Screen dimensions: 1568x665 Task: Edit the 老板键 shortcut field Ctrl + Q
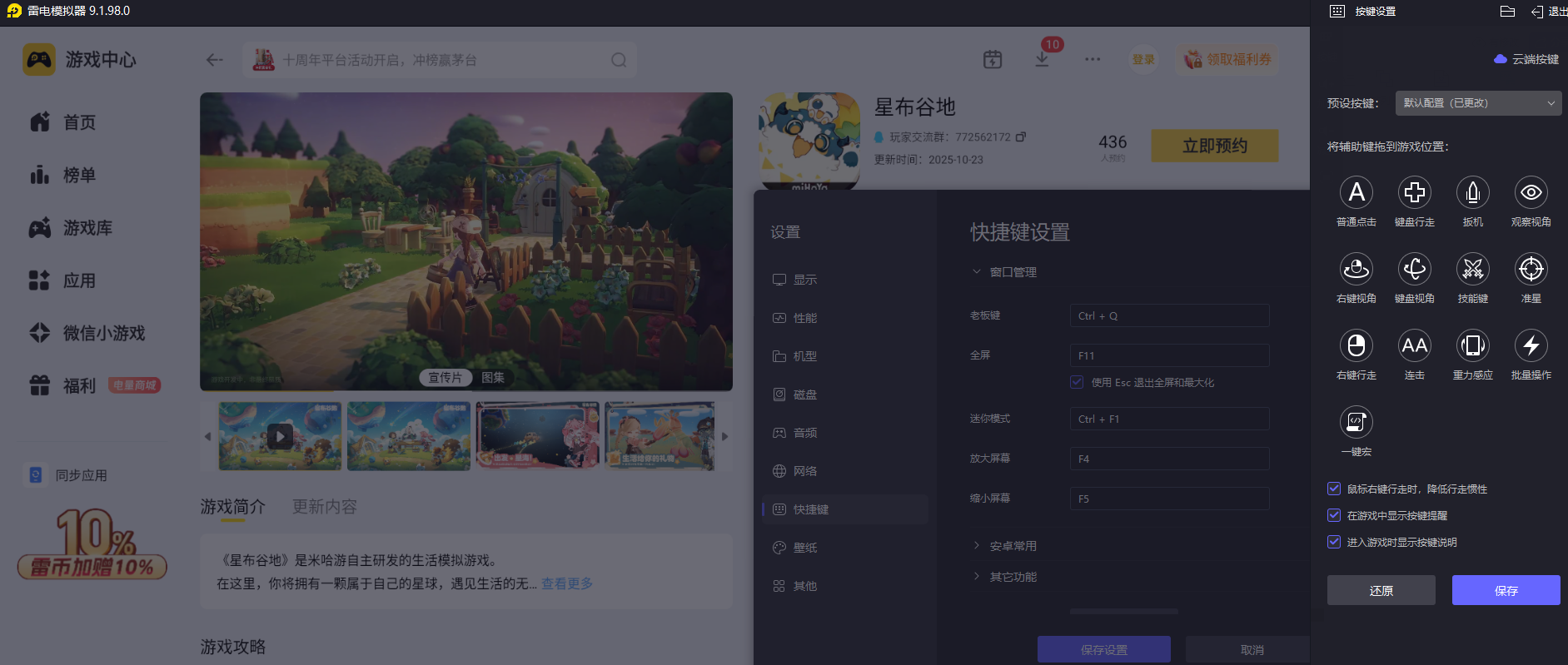1169,315
